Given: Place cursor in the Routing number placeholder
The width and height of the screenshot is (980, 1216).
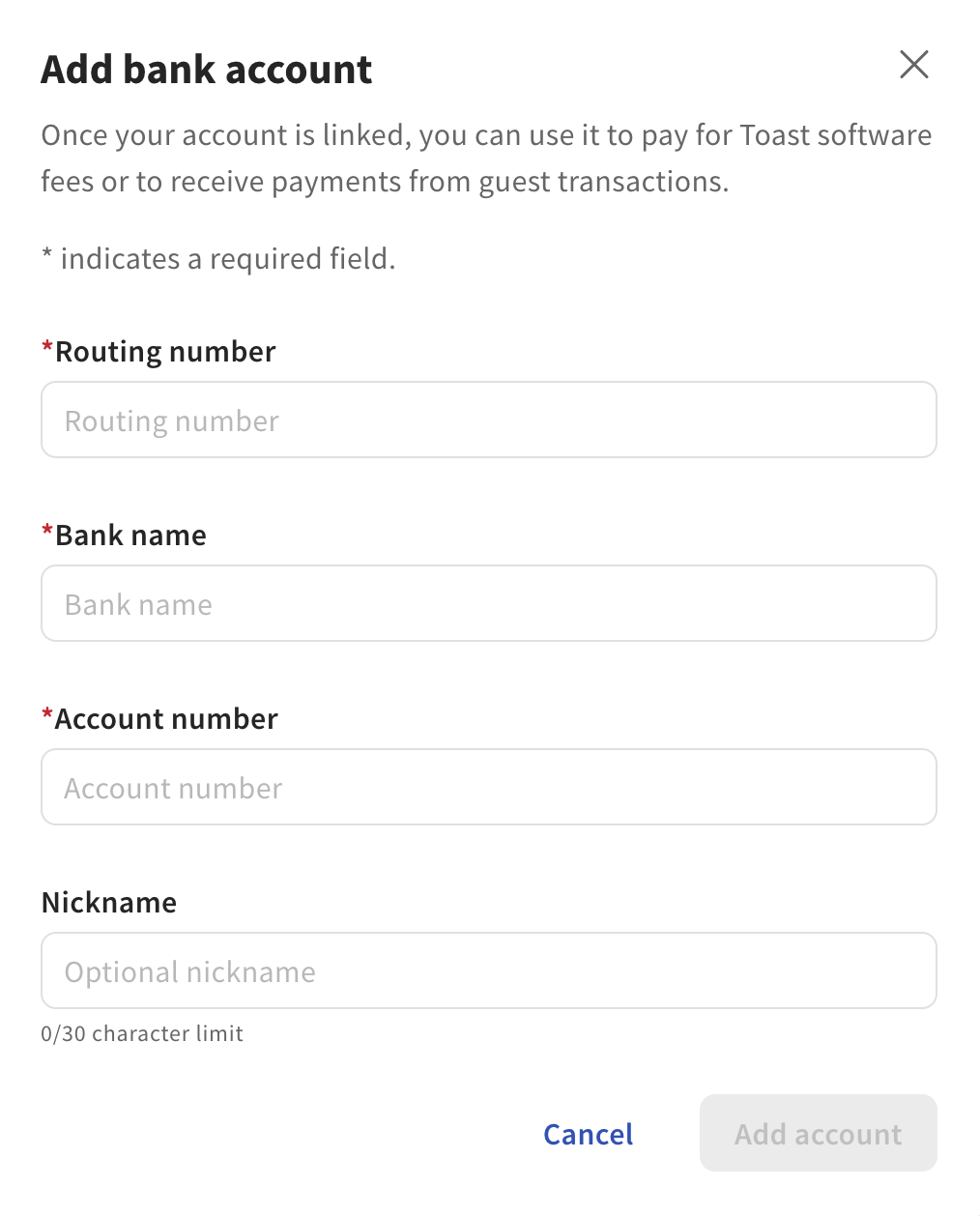Looking at the screenshot, I should [x=171, y=420].
